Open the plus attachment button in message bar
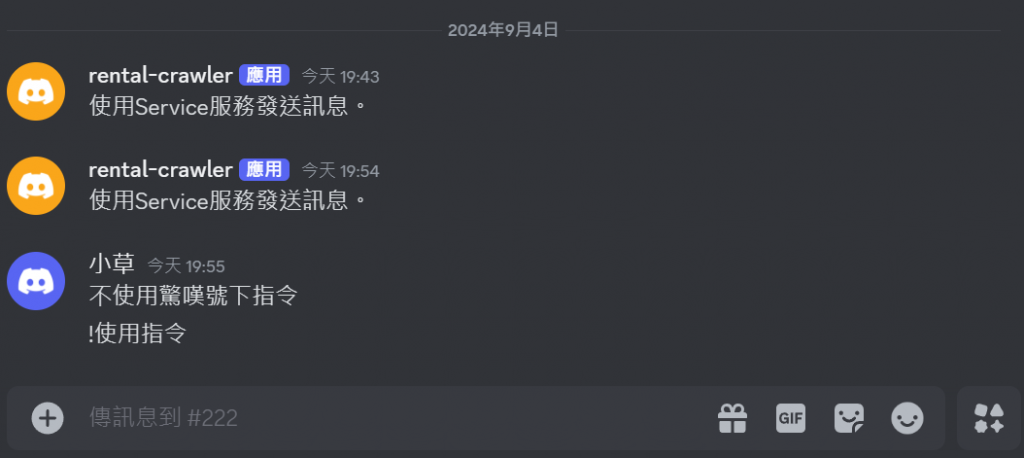Screen dimensions: 1024x458 point(48,418)
